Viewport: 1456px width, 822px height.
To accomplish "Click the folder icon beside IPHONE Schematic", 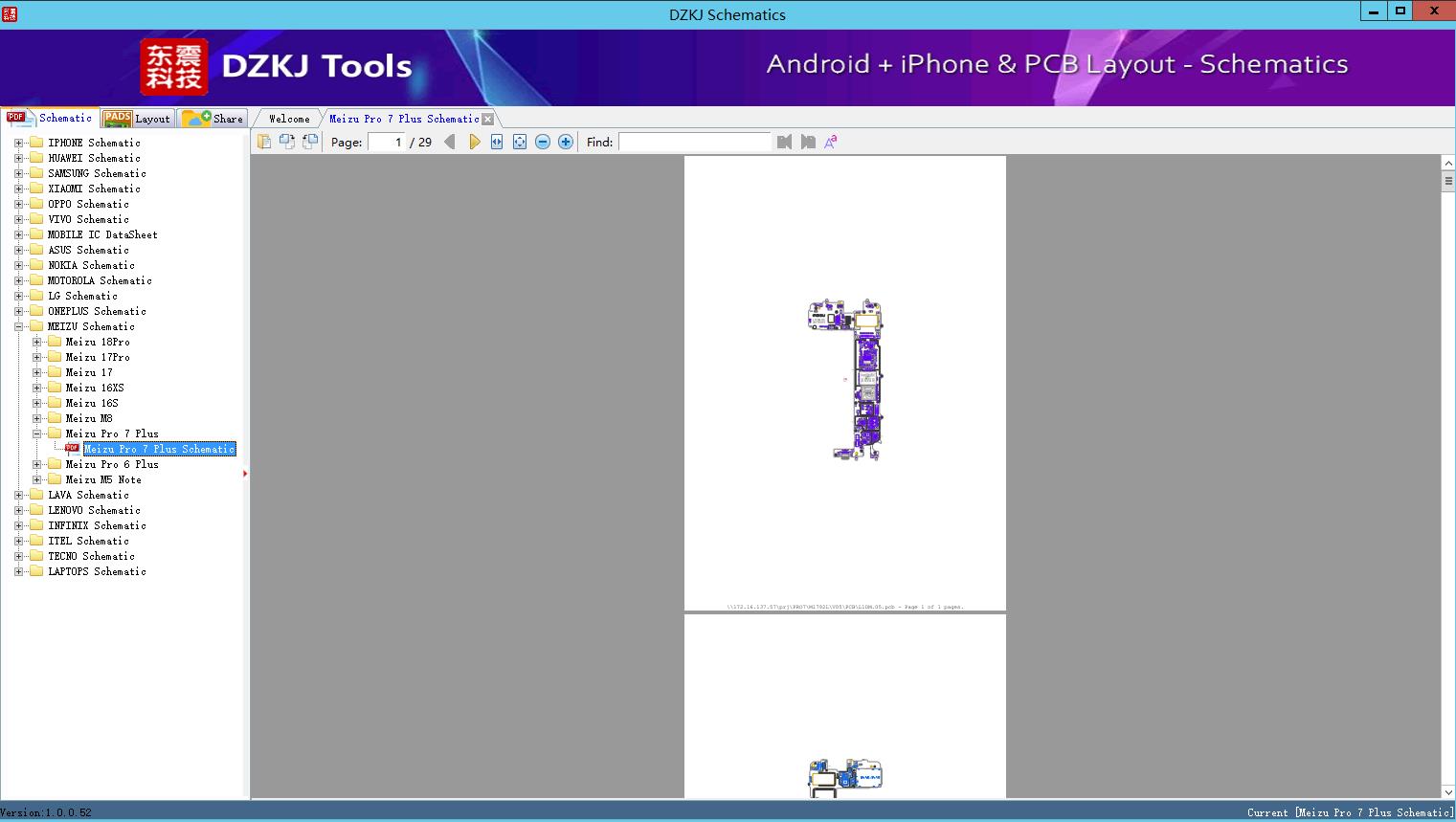I will [x=36, y=143].
